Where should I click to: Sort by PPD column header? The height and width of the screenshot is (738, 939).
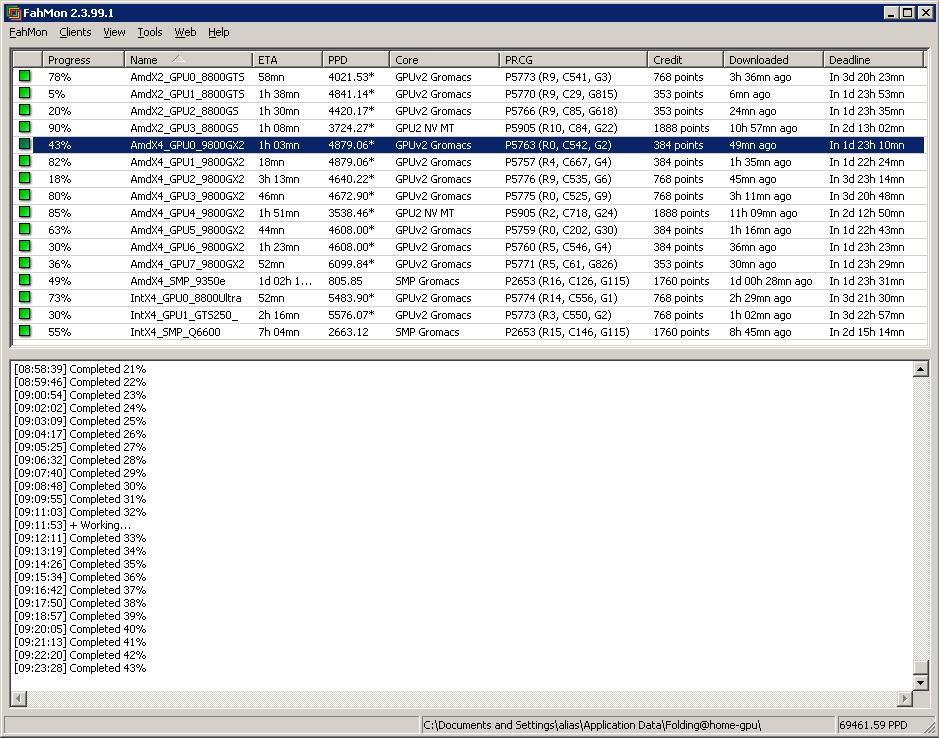point(356,60)
